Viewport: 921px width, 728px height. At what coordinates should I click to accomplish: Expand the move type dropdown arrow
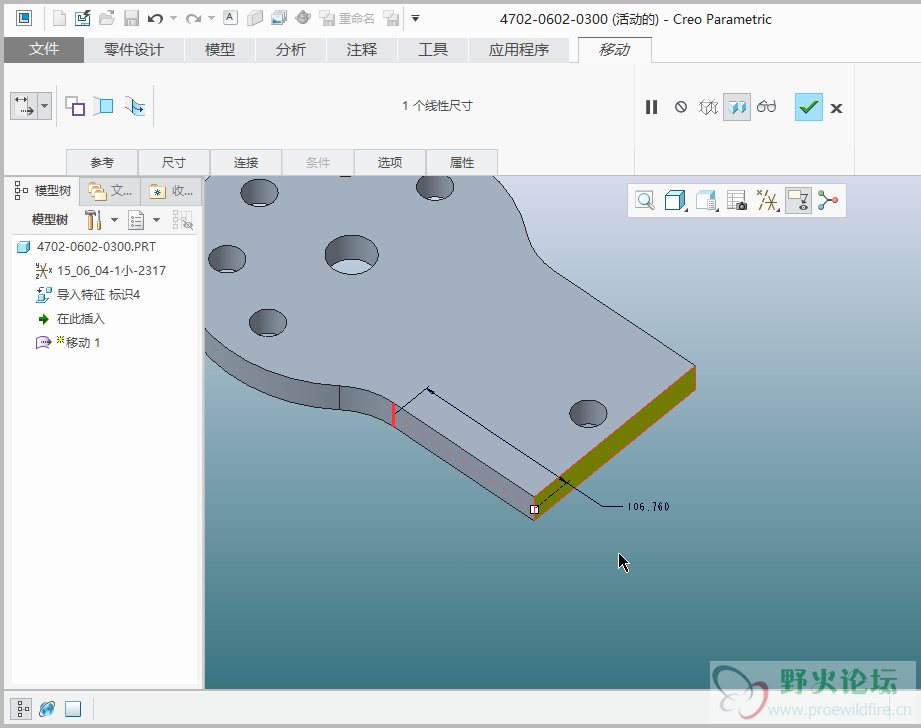[x=45, y=106]
